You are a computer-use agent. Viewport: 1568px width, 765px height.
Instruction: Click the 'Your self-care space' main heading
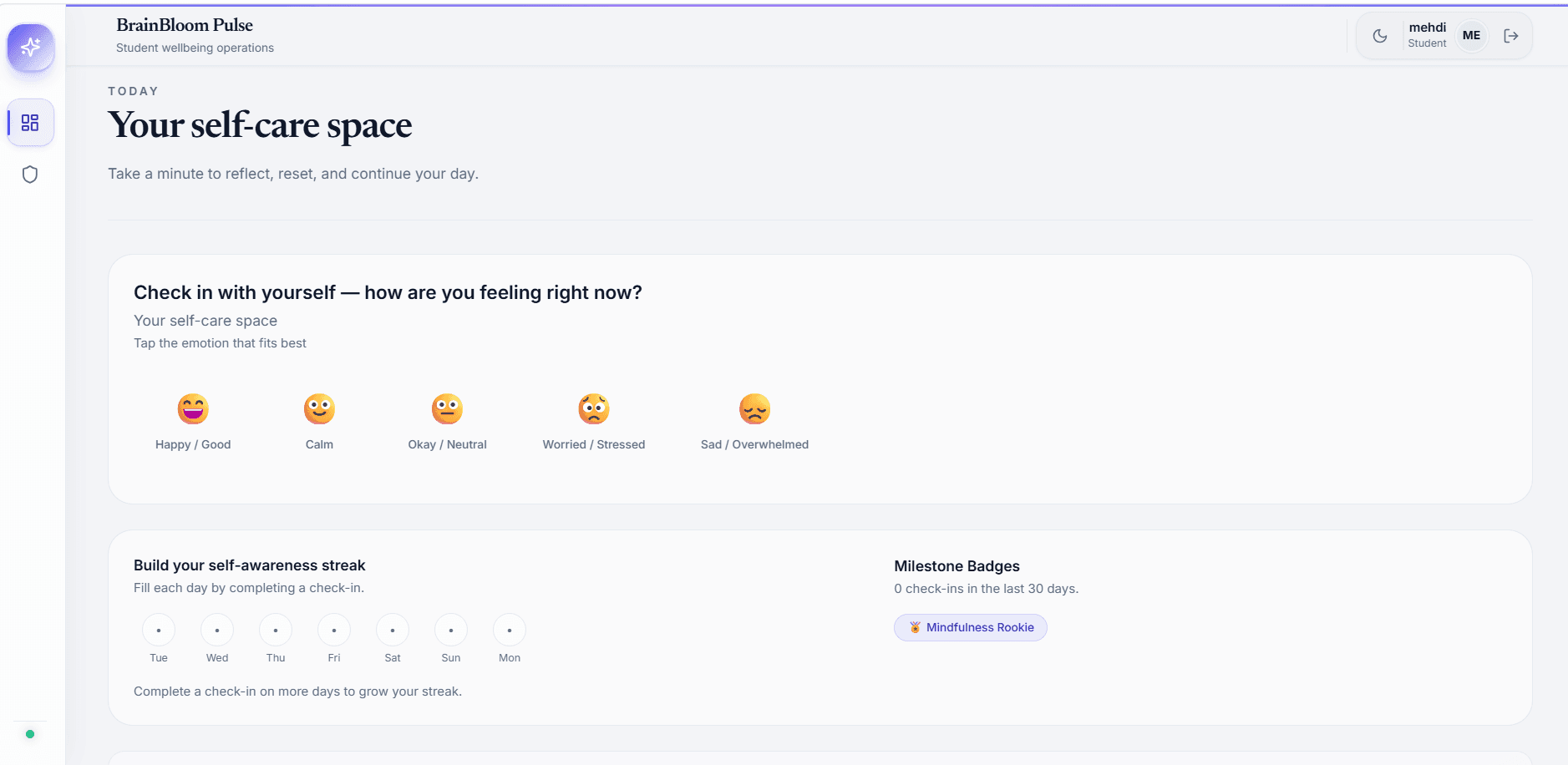[260, 125]
